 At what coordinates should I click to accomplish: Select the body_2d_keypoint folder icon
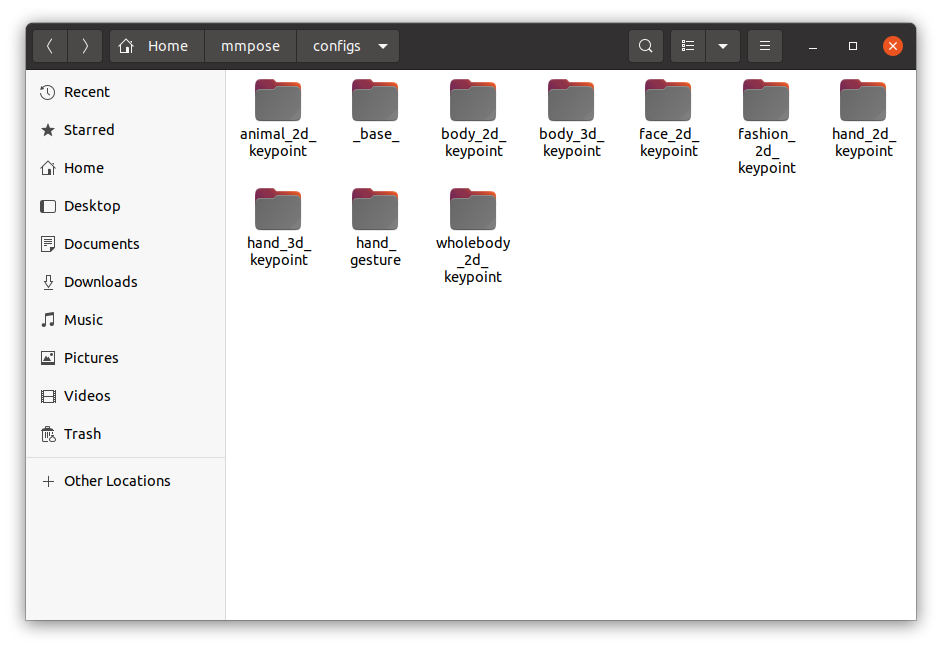pos(473,100)
